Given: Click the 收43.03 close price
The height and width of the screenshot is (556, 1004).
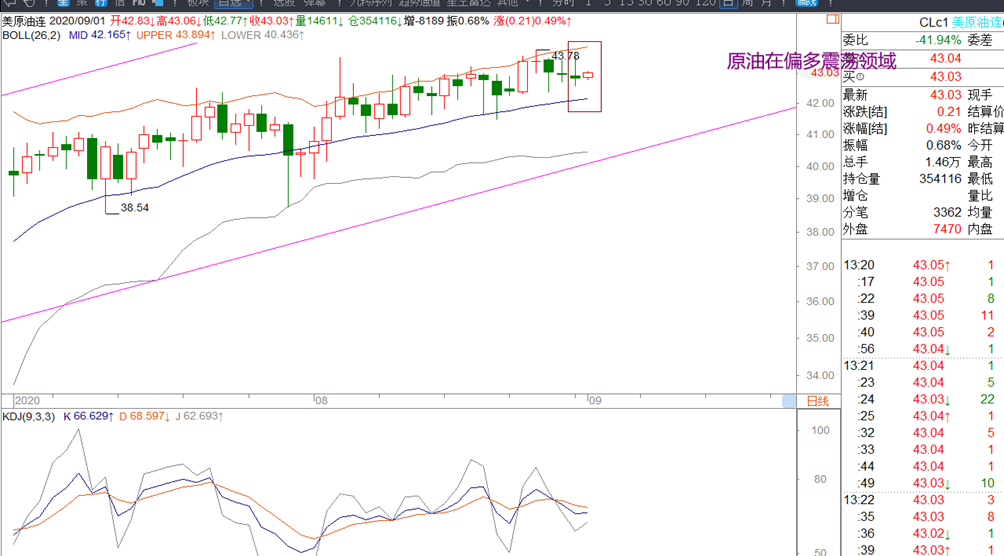Looking at the screenshot, I should pyautogui.click(x=271, y=21).
